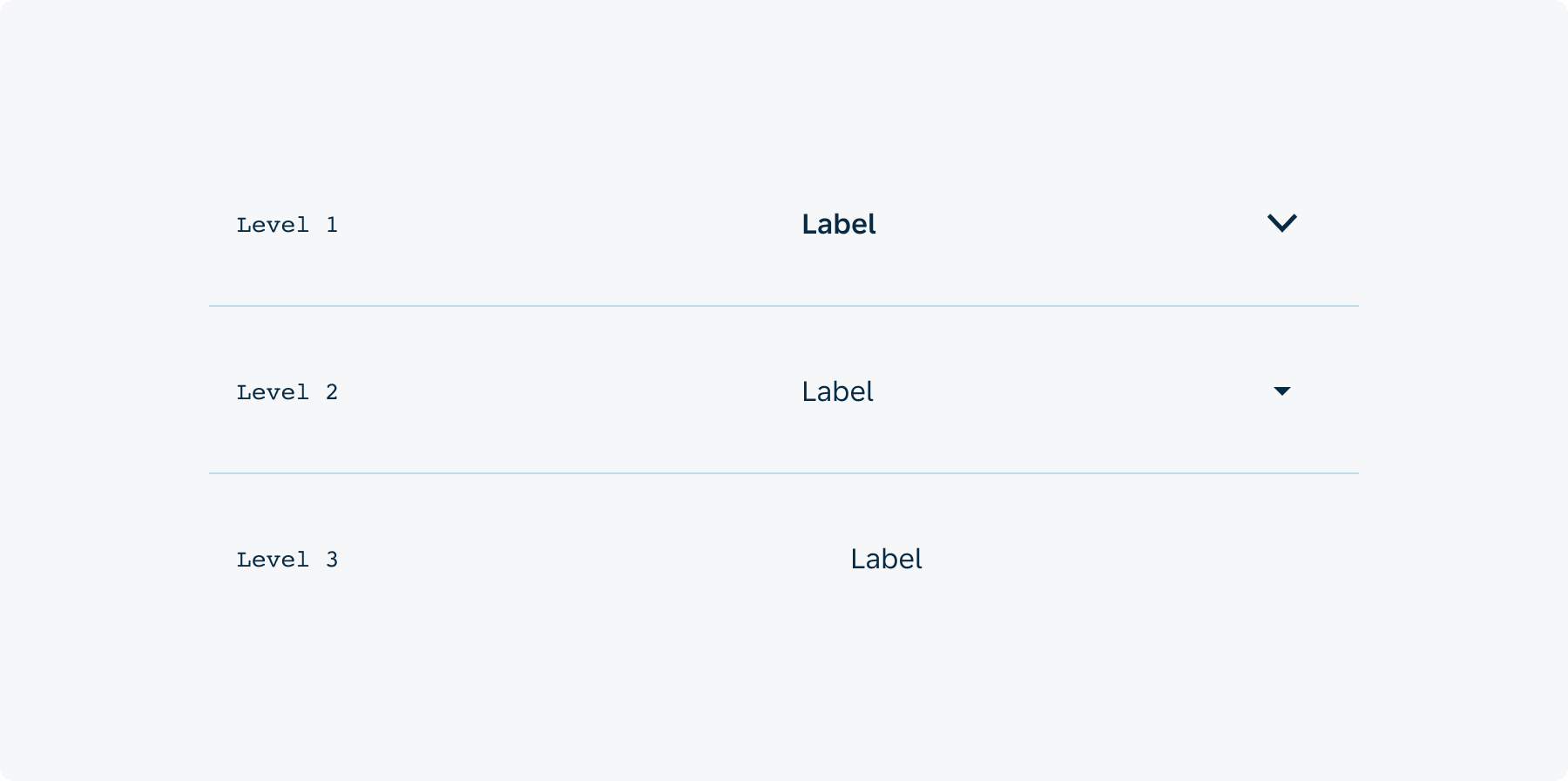
Task: Click the "Level 1" monospace text
Action: pos(287,225)
